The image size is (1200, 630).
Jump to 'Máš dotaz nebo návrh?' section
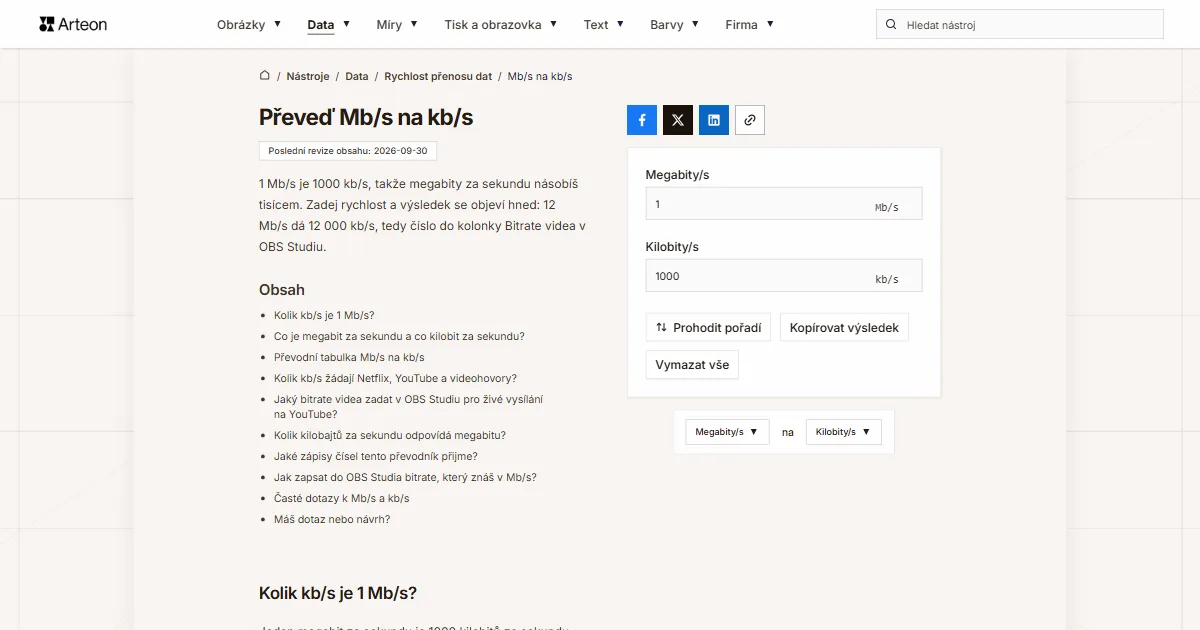click(332, 519)
